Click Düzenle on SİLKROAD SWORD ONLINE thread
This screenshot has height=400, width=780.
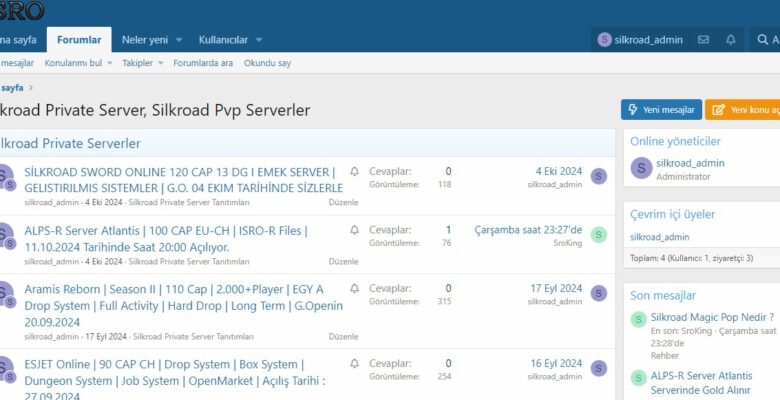343,202
